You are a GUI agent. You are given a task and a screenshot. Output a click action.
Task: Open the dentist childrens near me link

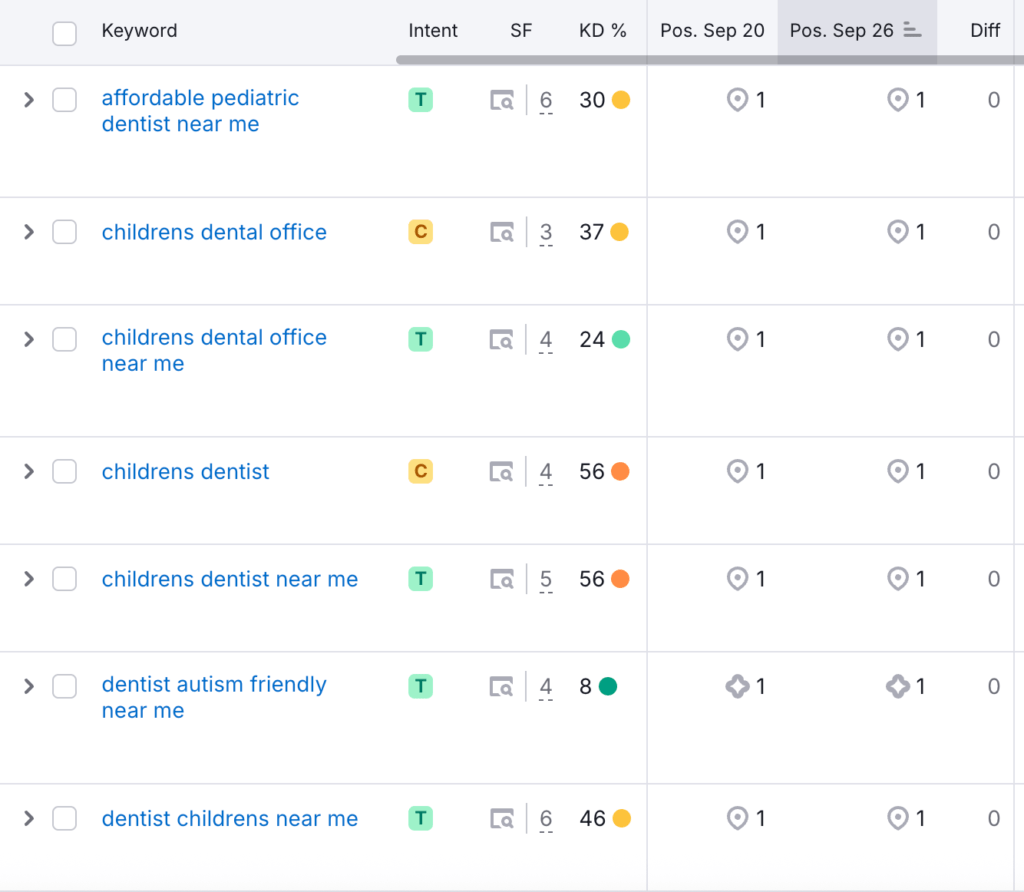[229, 819]
